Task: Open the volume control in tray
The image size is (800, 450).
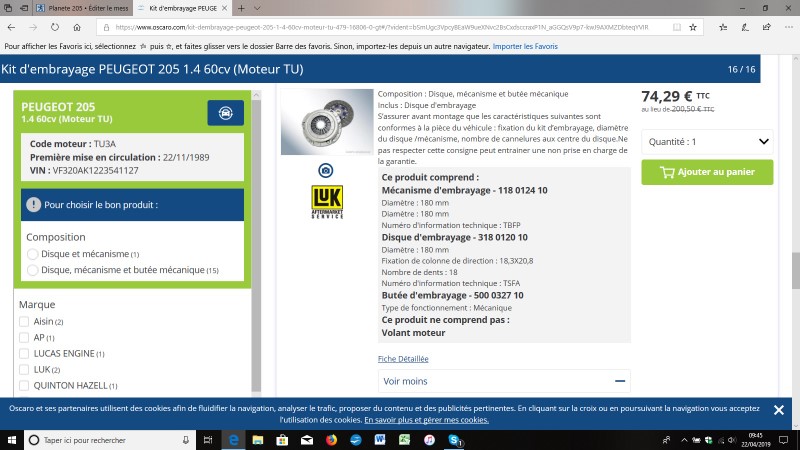Action: pos(732,440)
